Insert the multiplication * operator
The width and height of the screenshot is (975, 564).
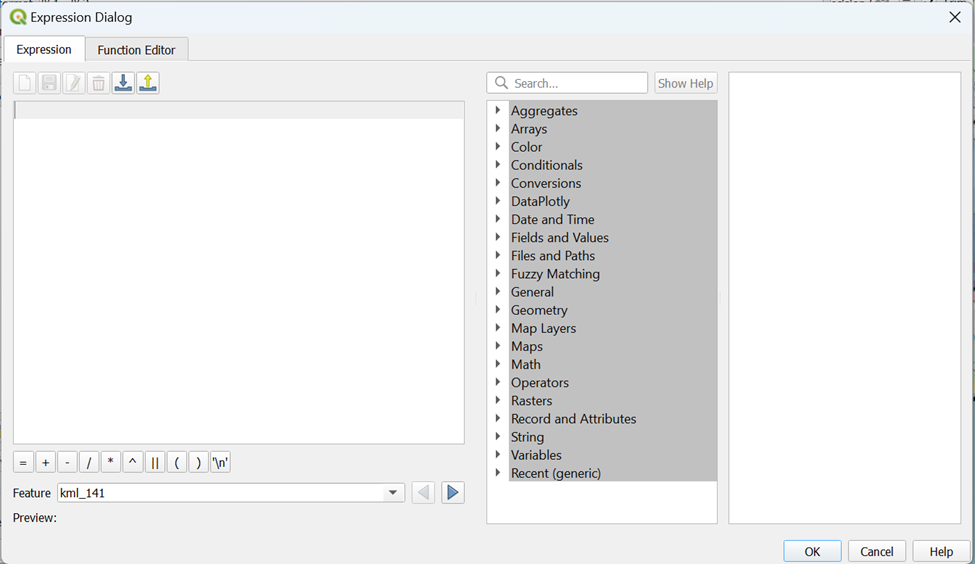point(111,463)
